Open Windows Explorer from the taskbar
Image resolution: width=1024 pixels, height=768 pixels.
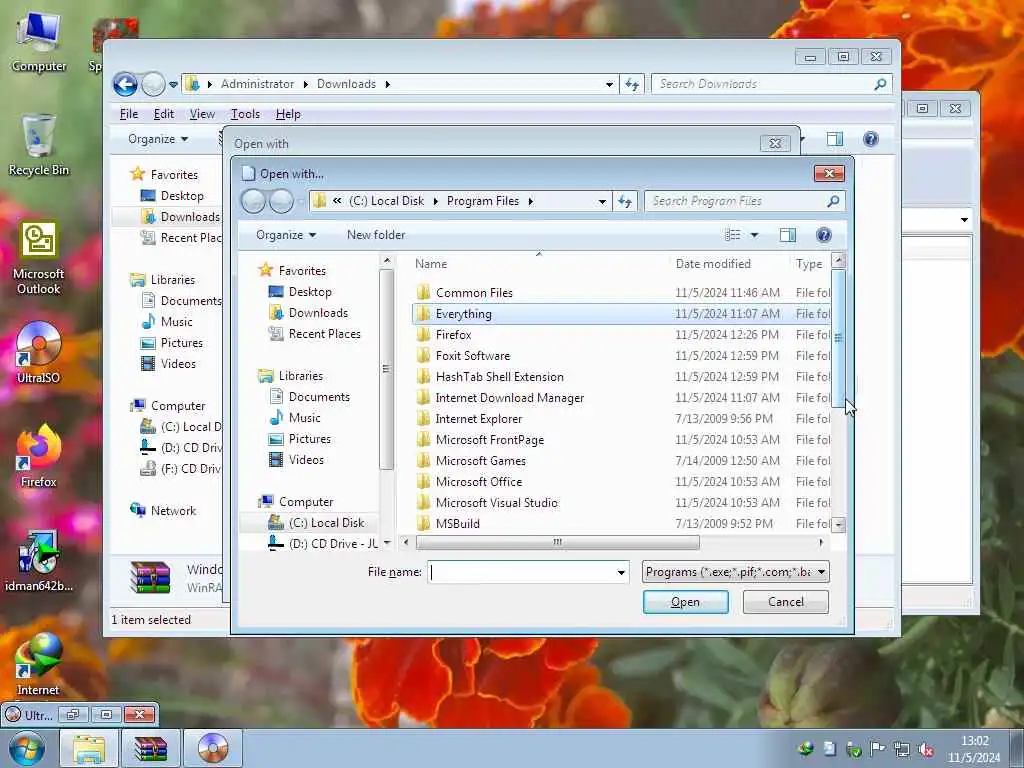tap(89, 748)
